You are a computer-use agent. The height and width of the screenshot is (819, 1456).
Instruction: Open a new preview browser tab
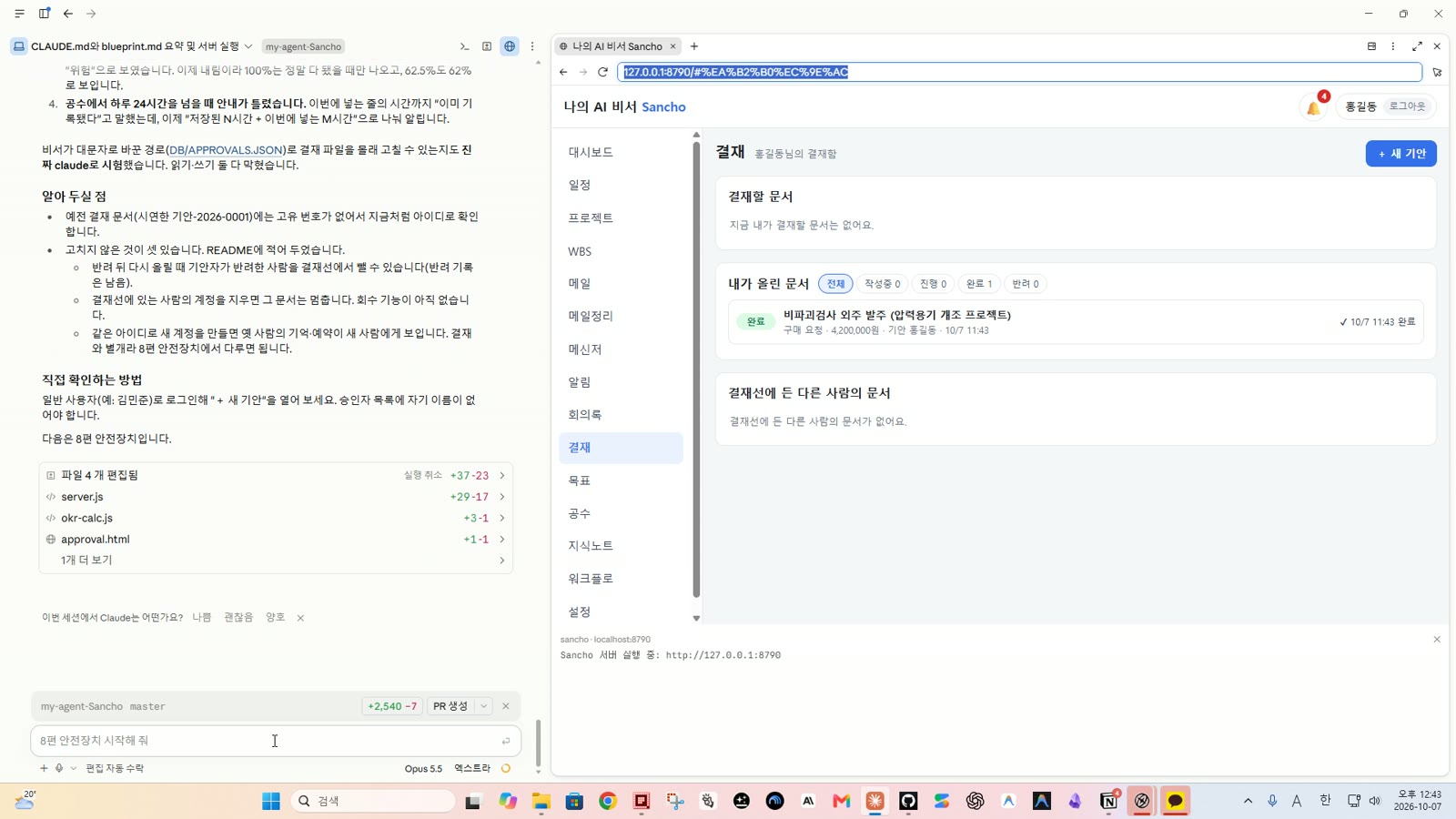pos(694,46)
